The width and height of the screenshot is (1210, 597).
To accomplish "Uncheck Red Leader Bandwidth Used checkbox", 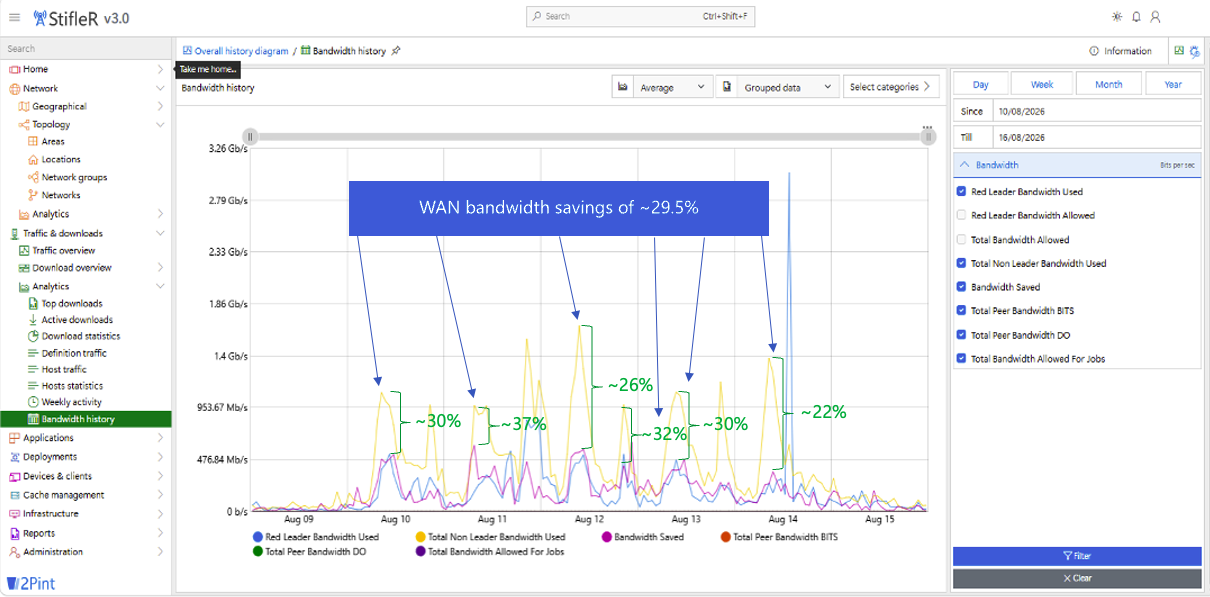I will click(961, 191).
